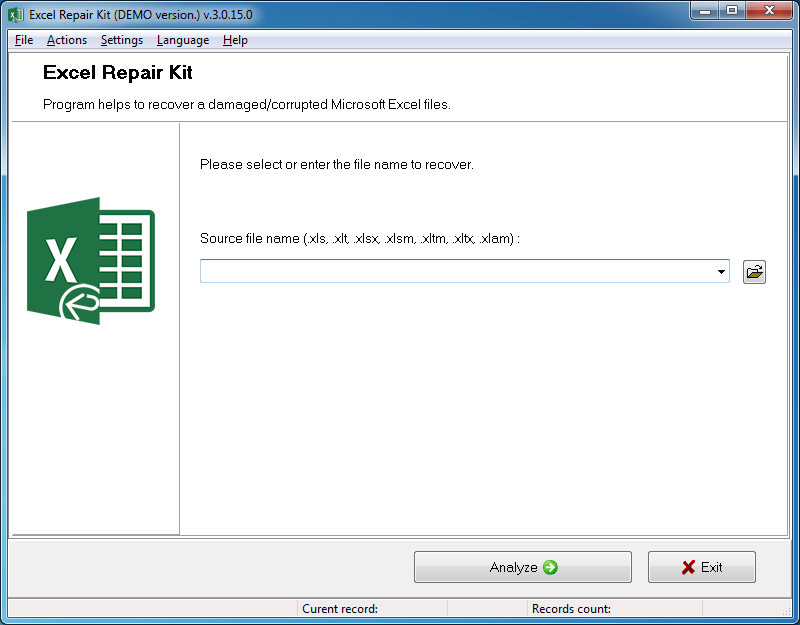Click the Analyze button

coord(522,567)
